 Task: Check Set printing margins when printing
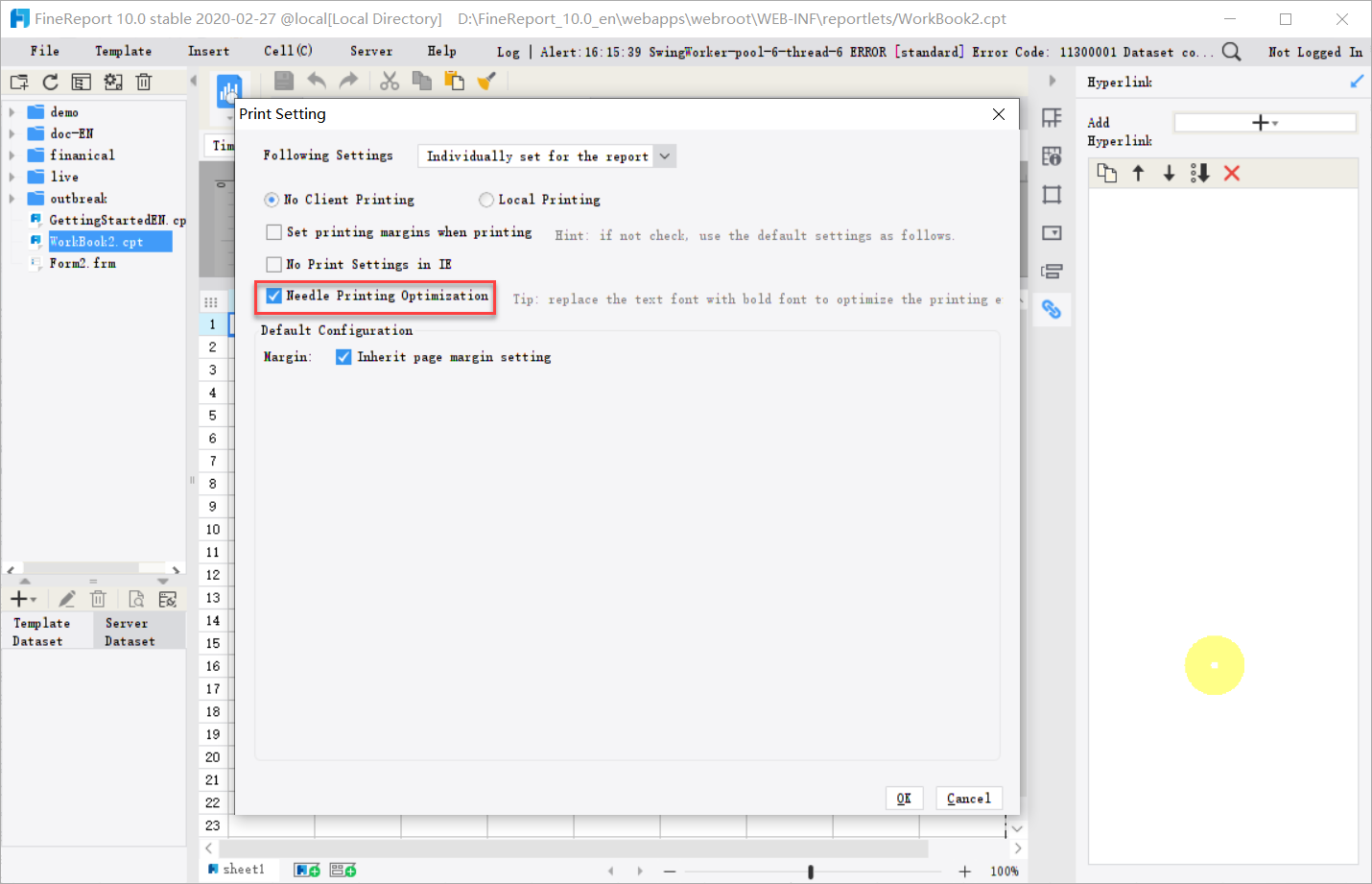pos(274,231)
